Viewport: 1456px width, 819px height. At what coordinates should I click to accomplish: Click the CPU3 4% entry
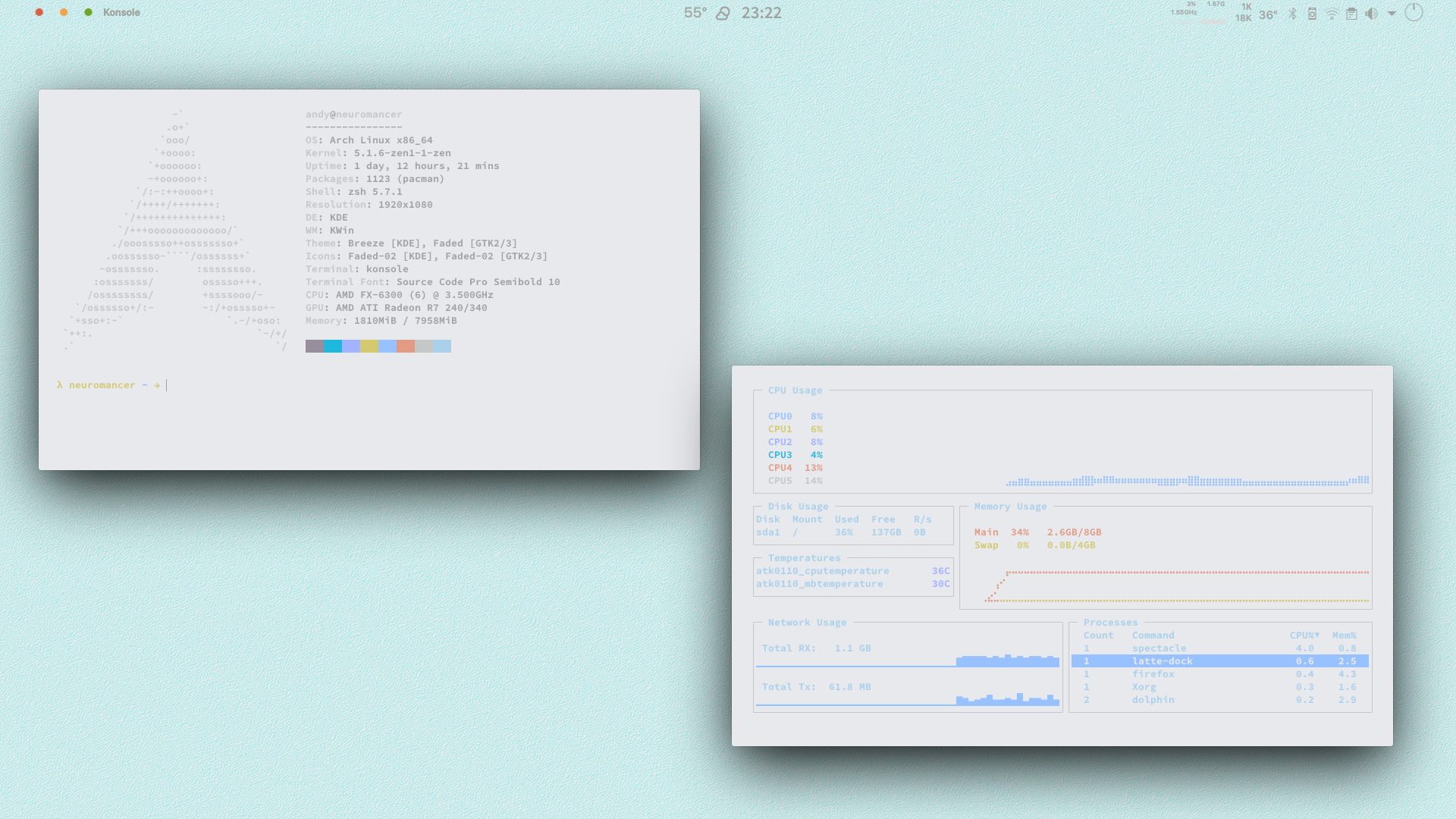[x=795, y=455]
